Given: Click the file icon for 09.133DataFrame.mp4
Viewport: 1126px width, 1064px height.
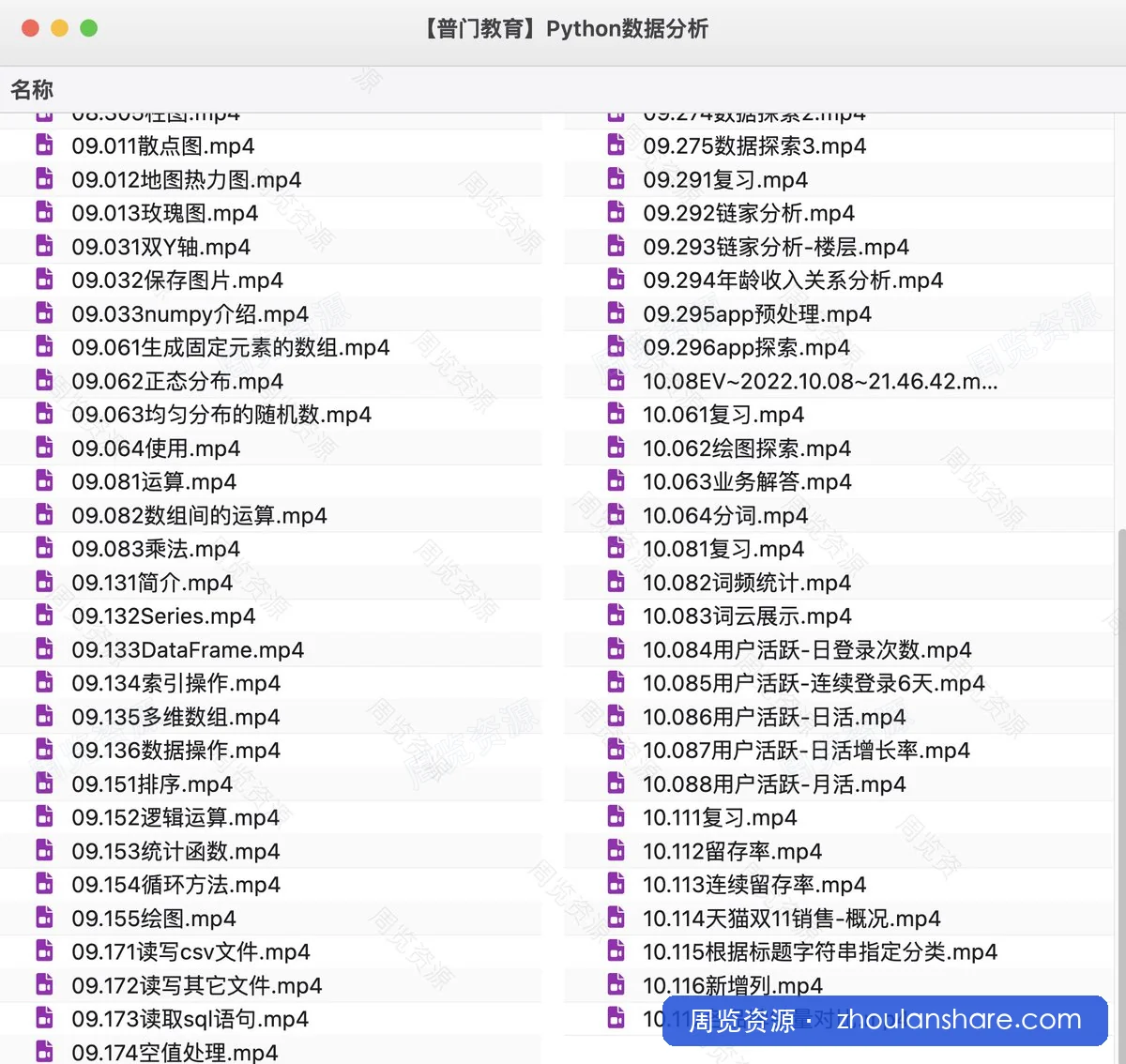Looking at the screenshot, I should click(44, 649).
